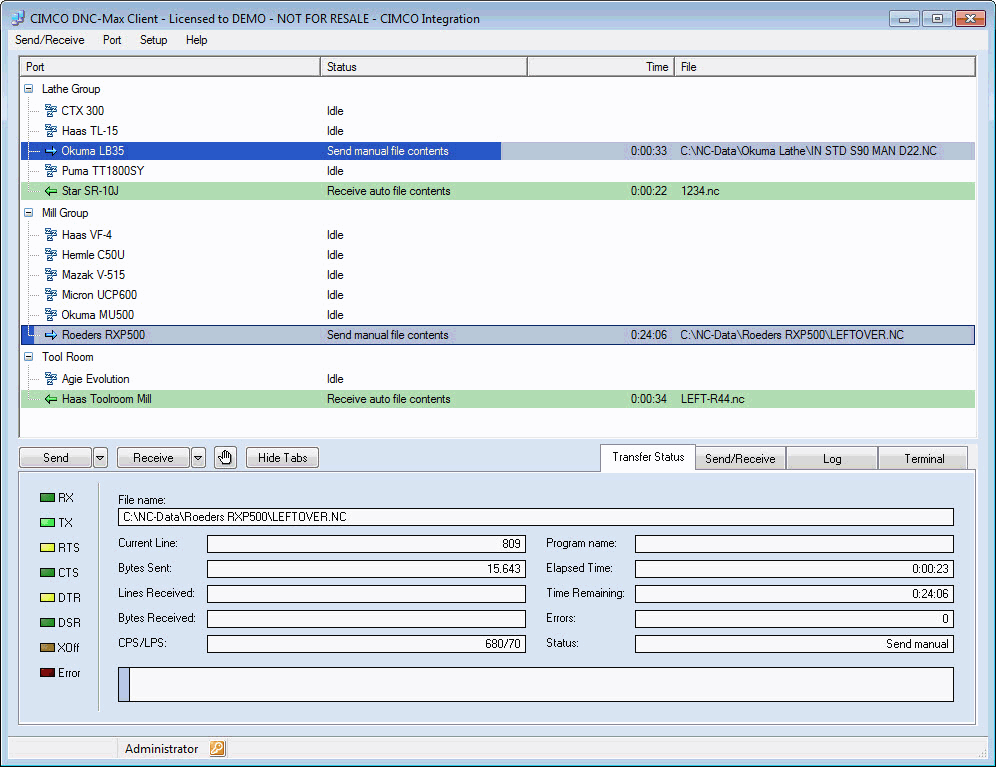Click the Mazak V-515 port icon

[51, 275]
